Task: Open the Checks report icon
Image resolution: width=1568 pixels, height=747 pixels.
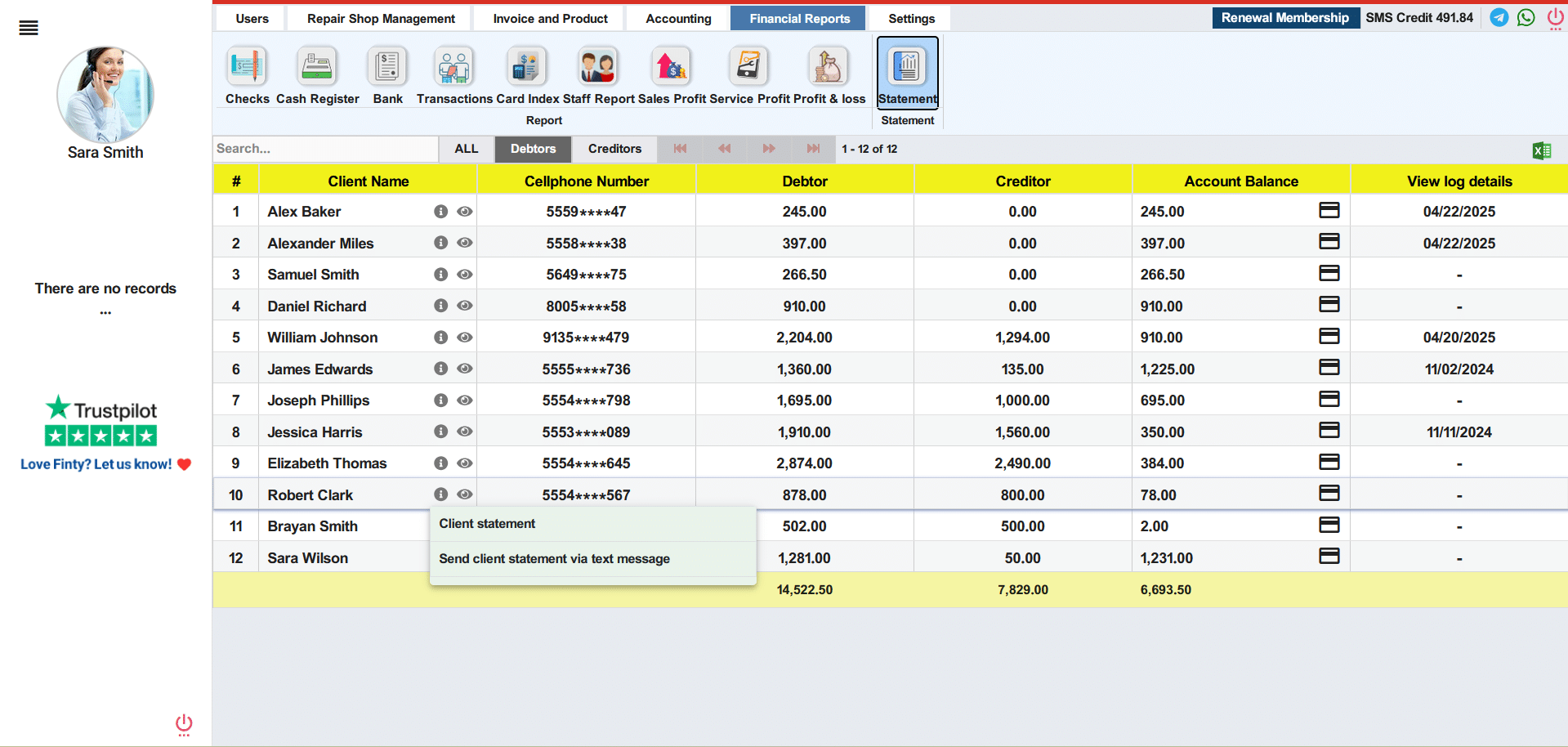Action: (x=247, y=66)
